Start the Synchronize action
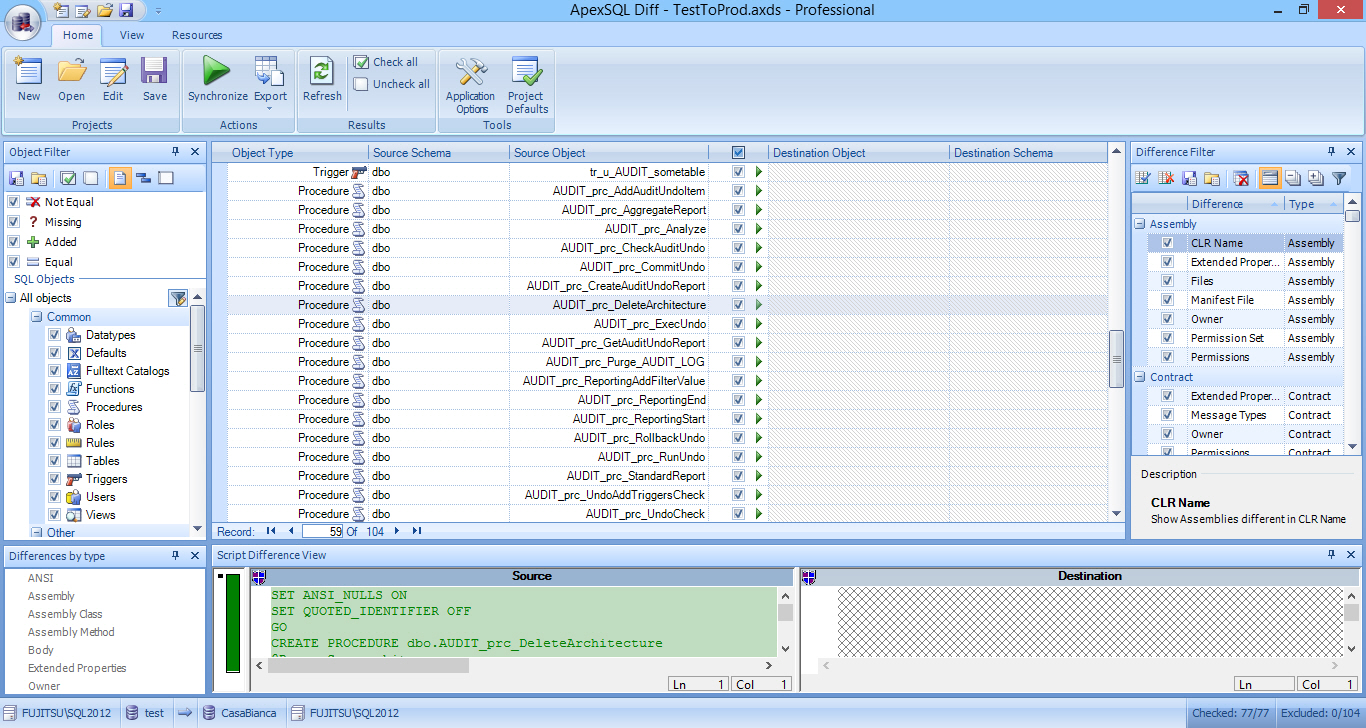The width and height of the screenshot is (1366, 728). pos(217,80)
